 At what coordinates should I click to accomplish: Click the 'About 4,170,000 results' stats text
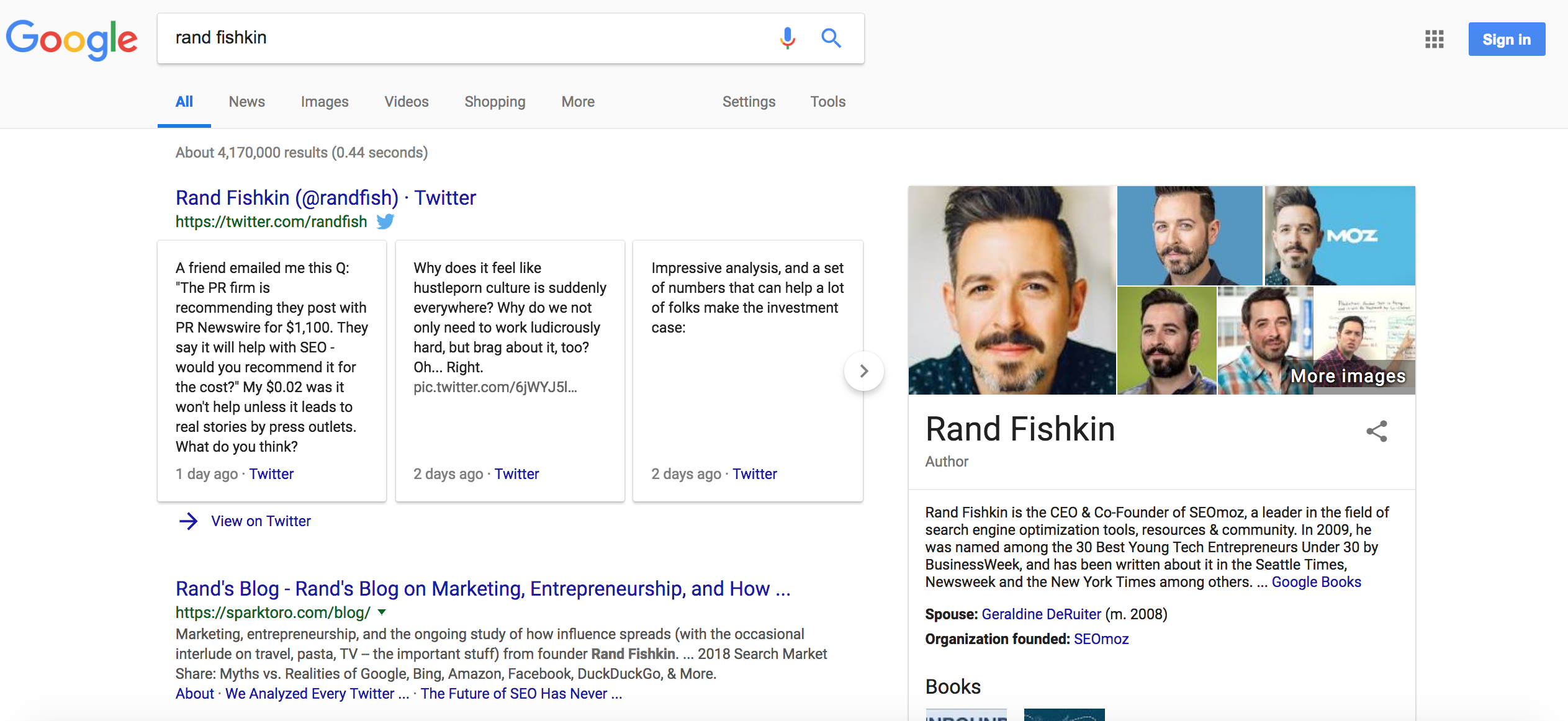(x=302, y=153)
